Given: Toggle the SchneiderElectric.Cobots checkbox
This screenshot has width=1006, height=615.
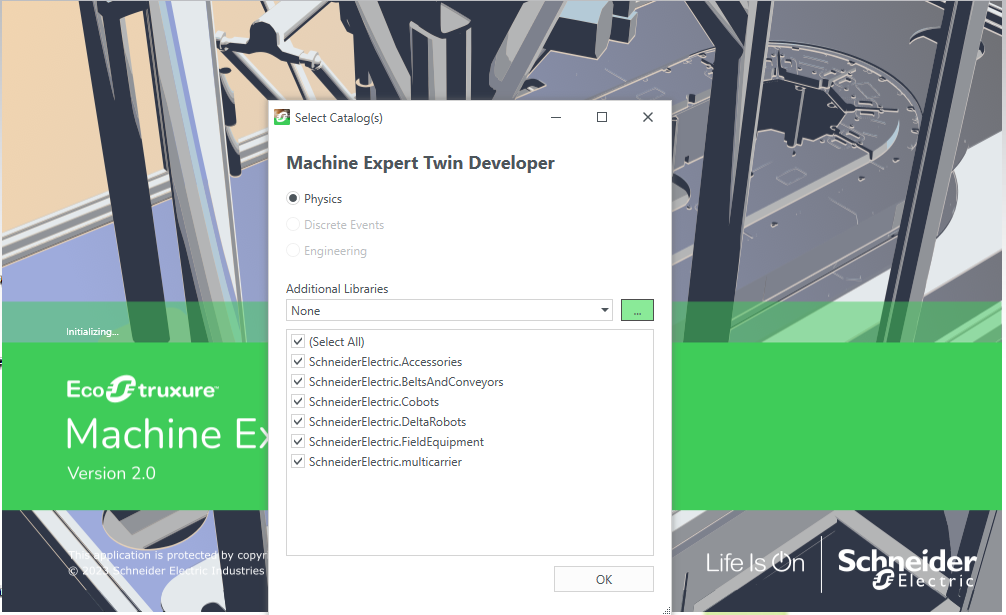Looking at the screenshot, I should tap(298, 401).
